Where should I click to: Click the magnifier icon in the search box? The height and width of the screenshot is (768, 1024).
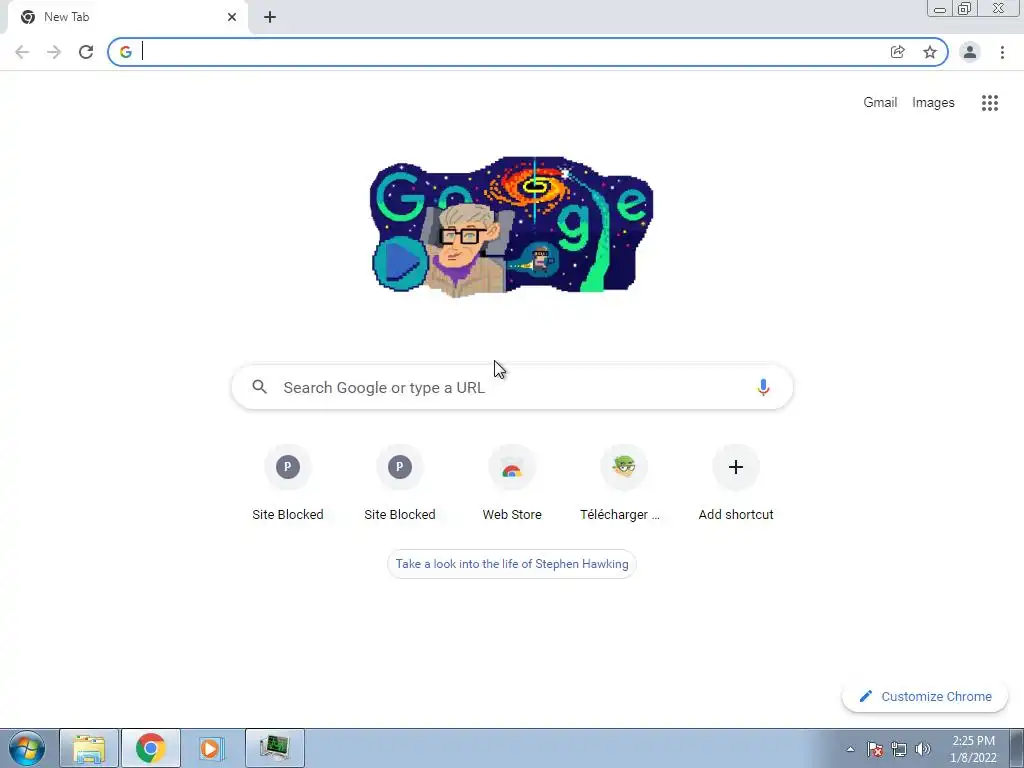point(259,387)
